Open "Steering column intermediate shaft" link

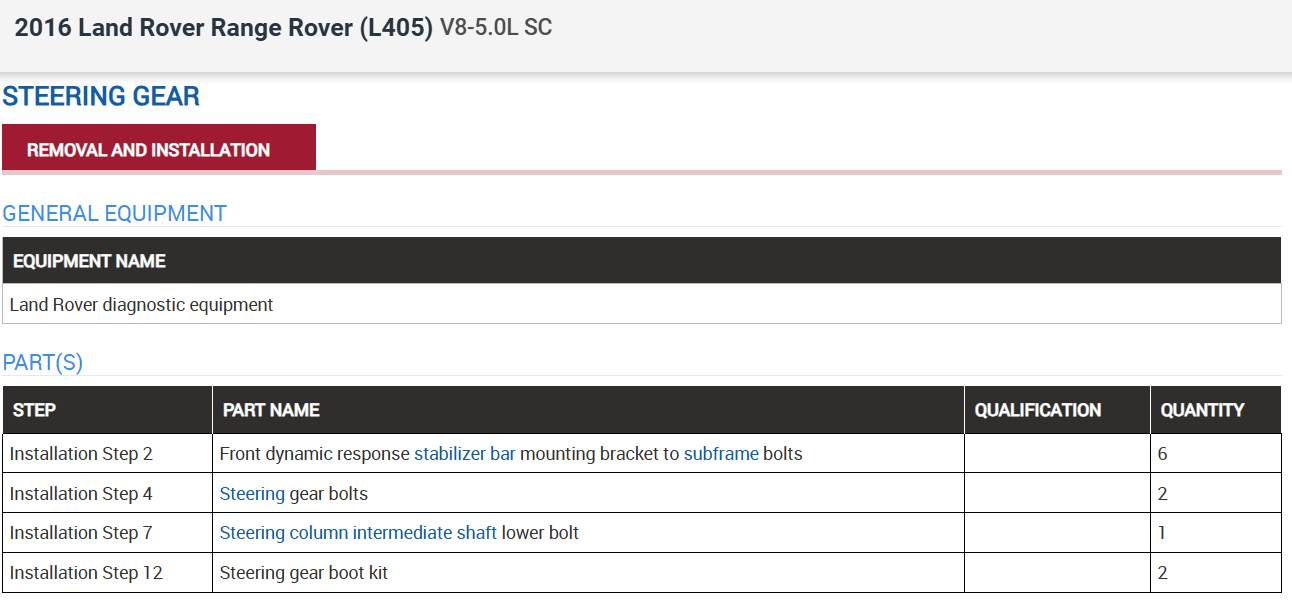pyautogui.click(x=358, y=533)
